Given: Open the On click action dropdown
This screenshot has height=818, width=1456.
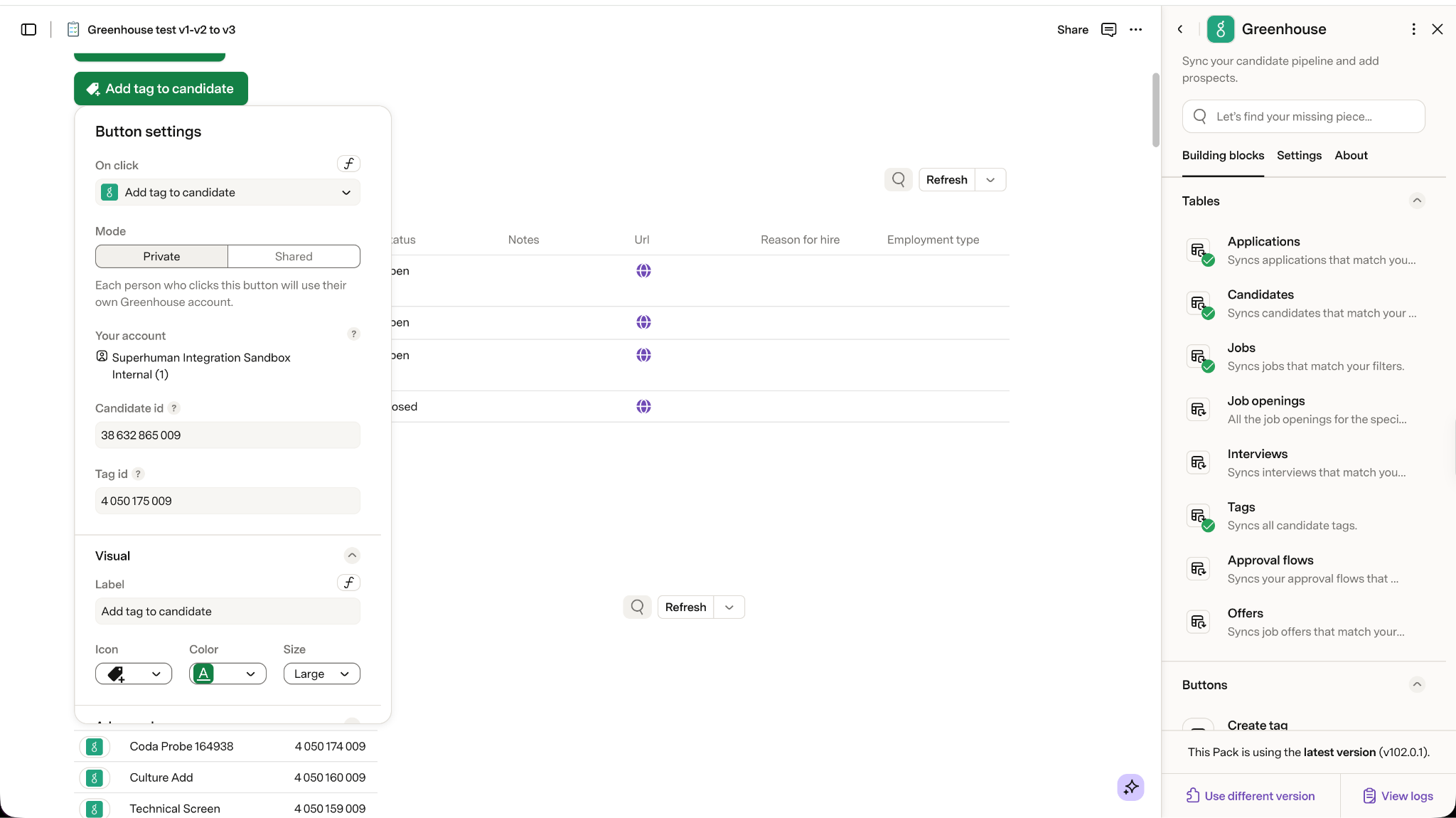Looking at the screenshot, I should tap(227, 192).
